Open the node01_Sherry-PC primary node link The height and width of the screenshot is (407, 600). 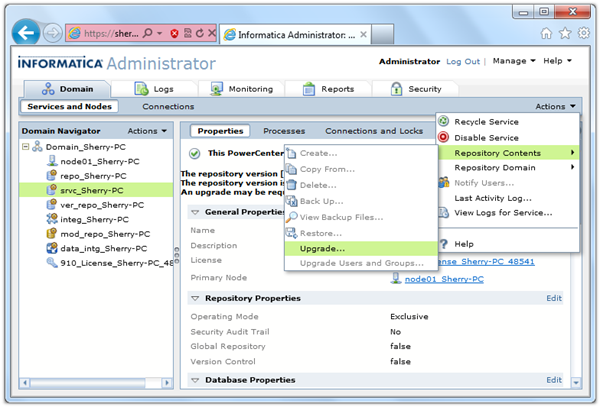(x=444, y=279)
